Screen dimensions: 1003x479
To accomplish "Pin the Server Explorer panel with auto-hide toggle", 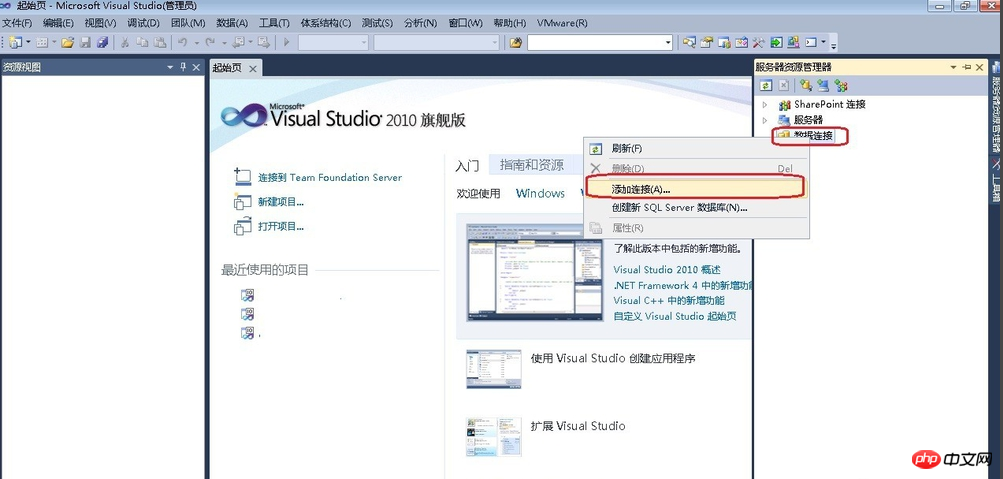I will [966, 67].
